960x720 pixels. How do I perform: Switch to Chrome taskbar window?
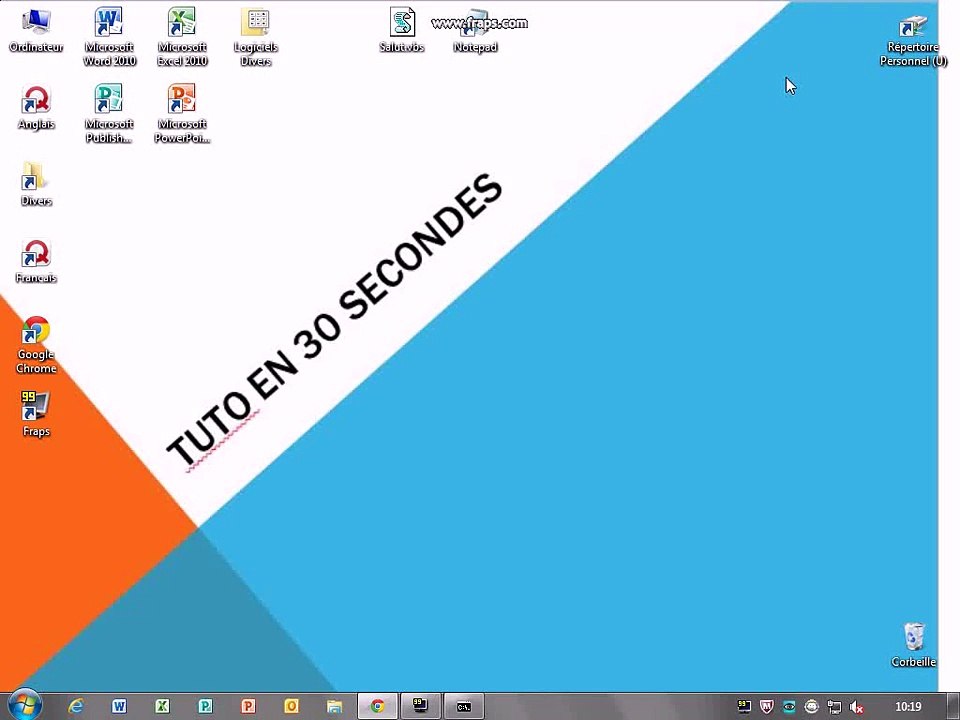point(378,707)
